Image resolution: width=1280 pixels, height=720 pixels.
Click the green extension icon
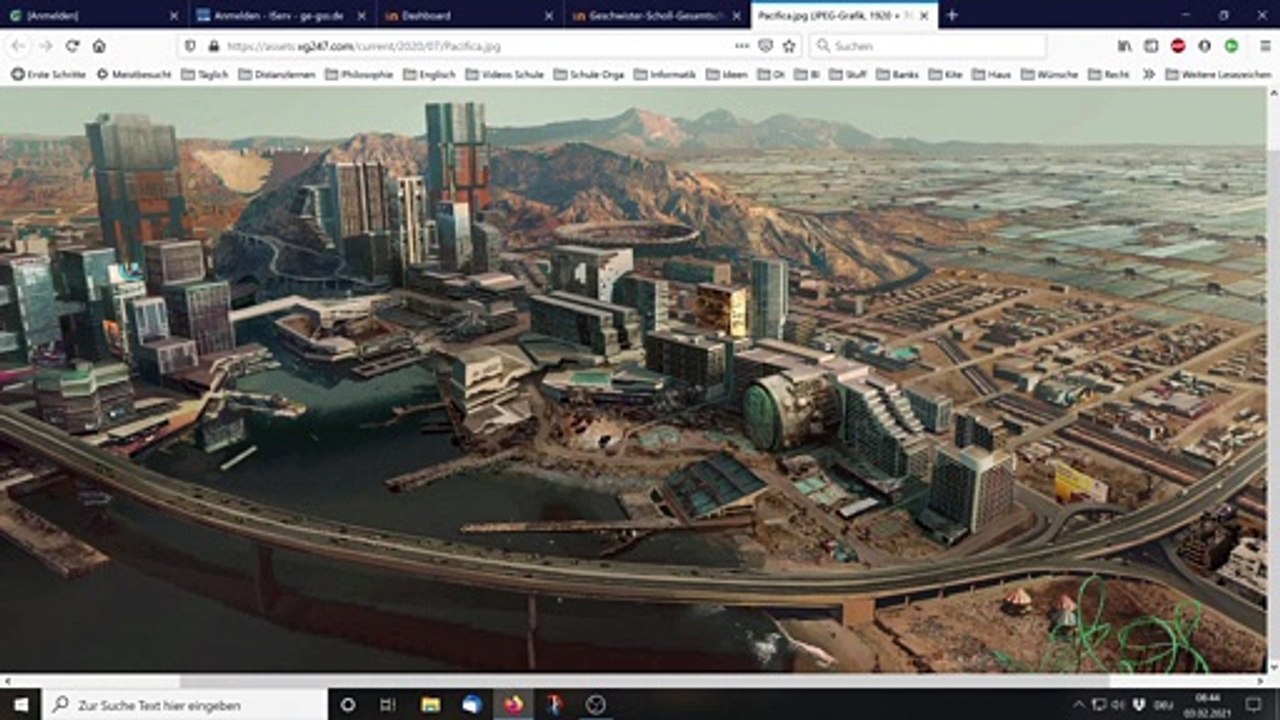[1231, 46]
